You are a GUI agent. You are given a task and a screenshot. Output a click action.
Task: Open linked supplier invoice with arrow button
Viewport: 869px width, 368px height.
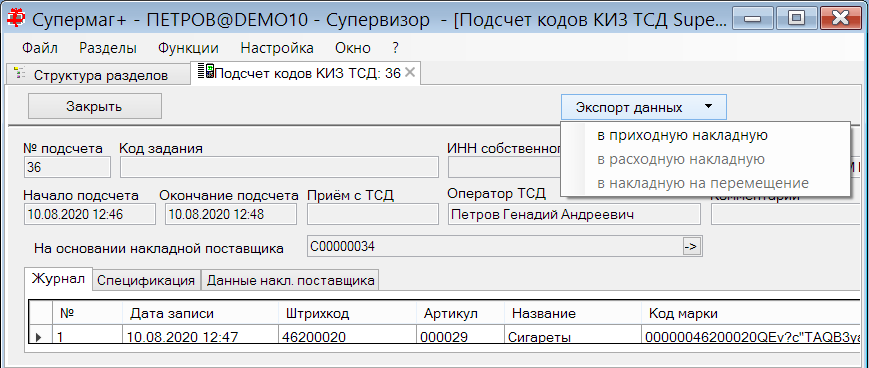692,246
